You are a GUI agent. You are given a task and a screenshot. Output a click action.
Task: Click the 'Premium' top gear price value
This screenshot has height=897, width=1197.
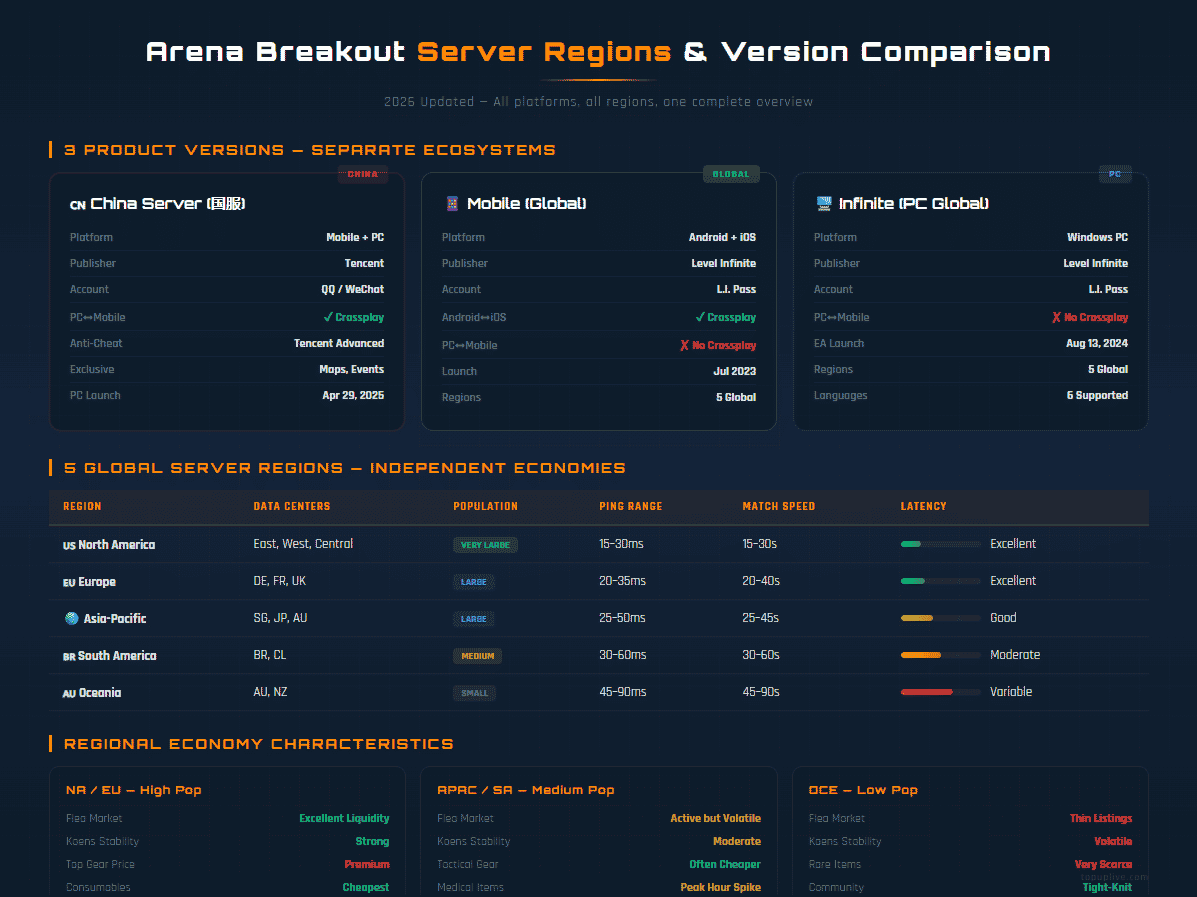367,864
